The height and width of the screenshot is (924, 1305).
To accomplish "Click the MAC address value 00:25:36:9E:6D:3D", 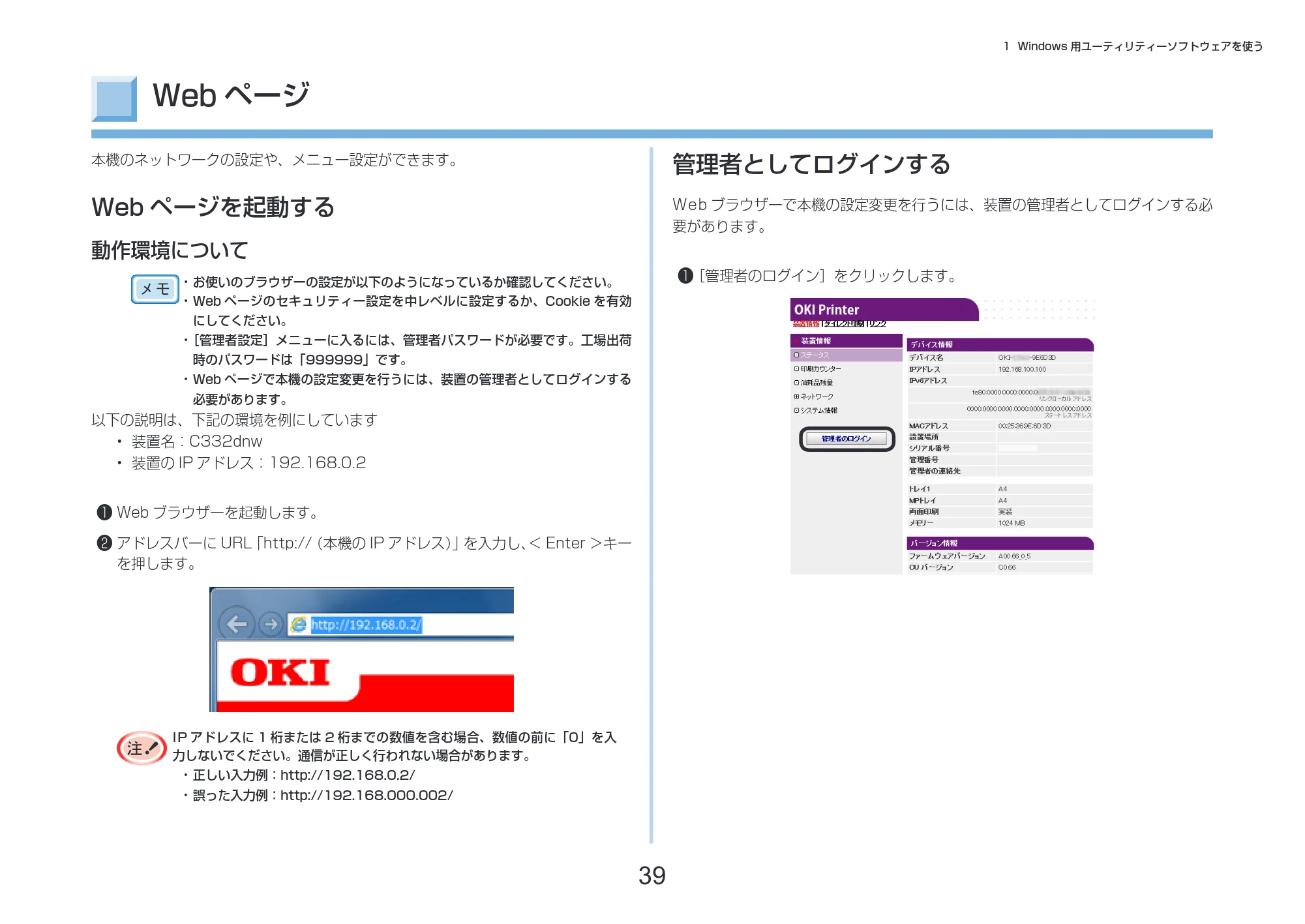I will [x=1024, y=426].
